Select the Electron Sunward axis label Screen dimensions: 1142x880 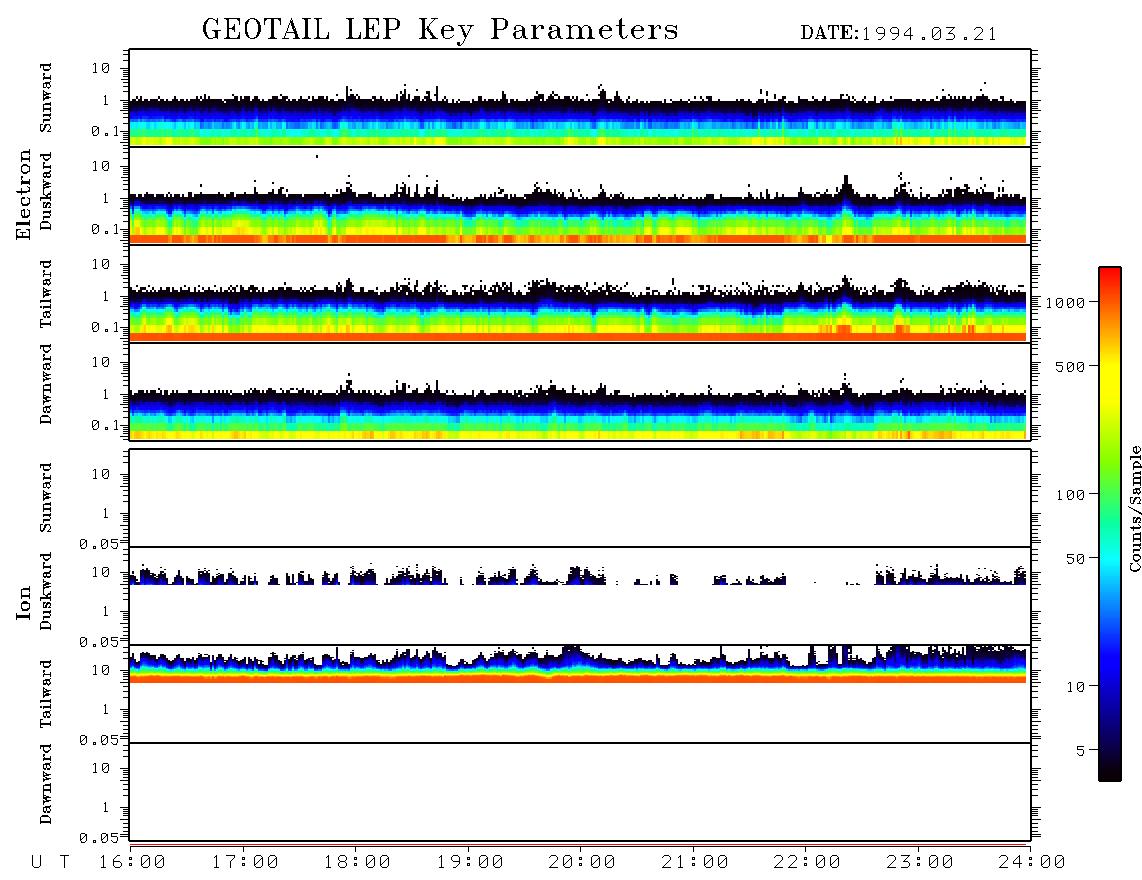click(x=46, y=98)
